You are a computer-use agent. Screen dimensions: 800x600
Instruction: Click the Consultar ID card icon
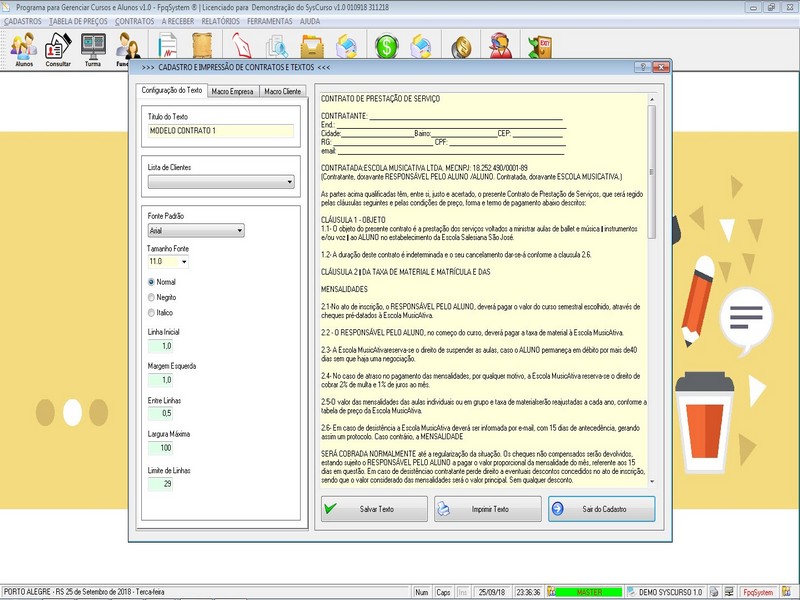pyautogui.click(x=58, y=49)
